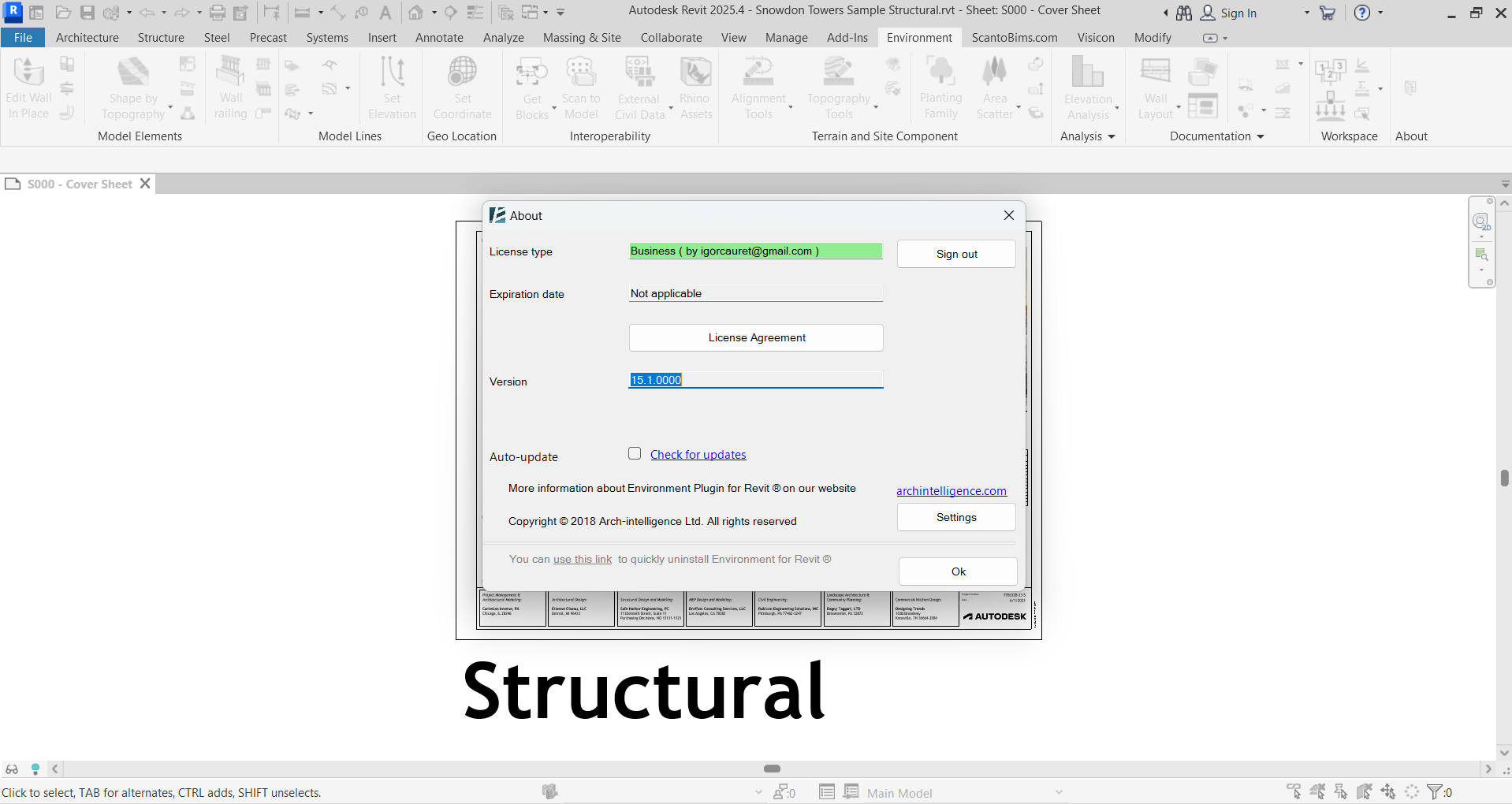This screenshot has height=804, width=1512.
Task: Open the Help dropdown arrow
Action: pyautogui.click(x=1380, y=13)
